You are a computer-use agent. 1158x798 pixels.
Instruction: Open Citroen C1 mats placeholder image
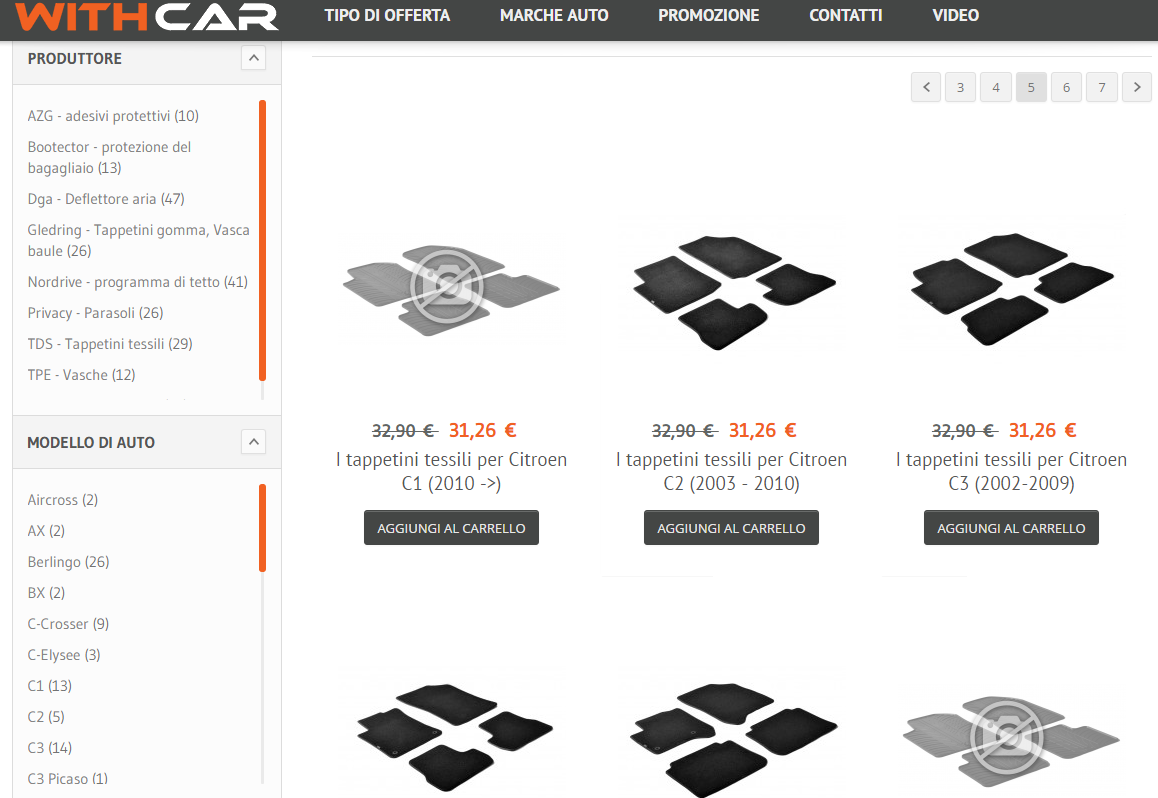451,289
